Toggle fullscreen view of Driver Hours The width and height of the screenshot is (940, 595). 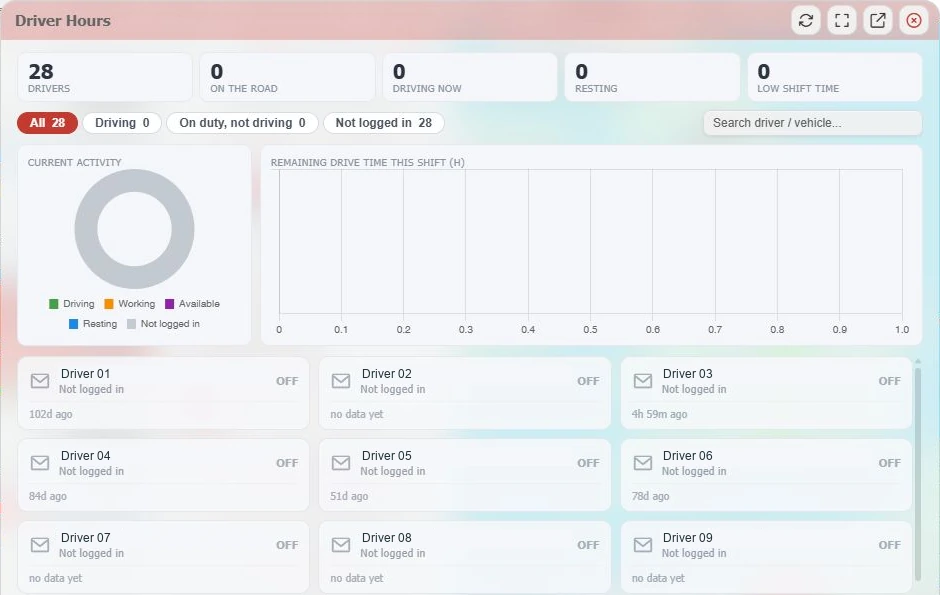[842, 20]
